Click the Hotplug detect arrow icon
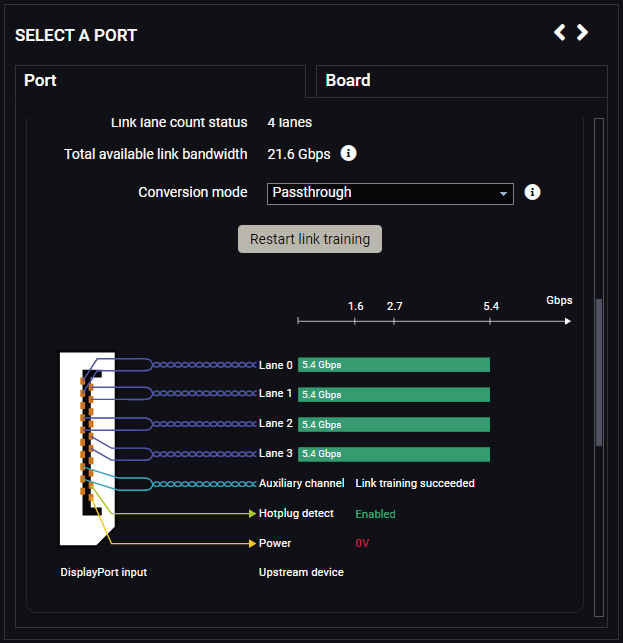The image size is (623, 643). [253, 513]
